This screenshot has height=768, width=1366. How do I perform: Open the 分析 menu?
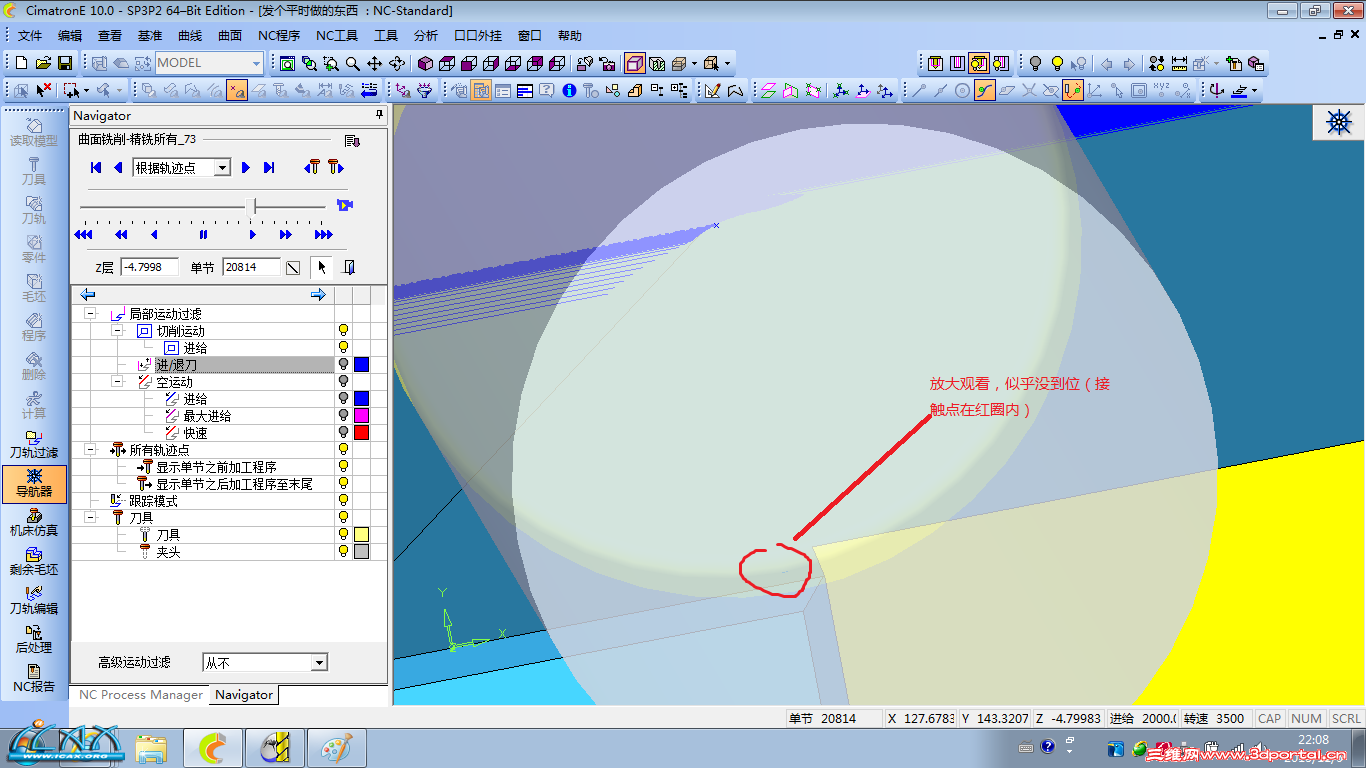point(425,36)
